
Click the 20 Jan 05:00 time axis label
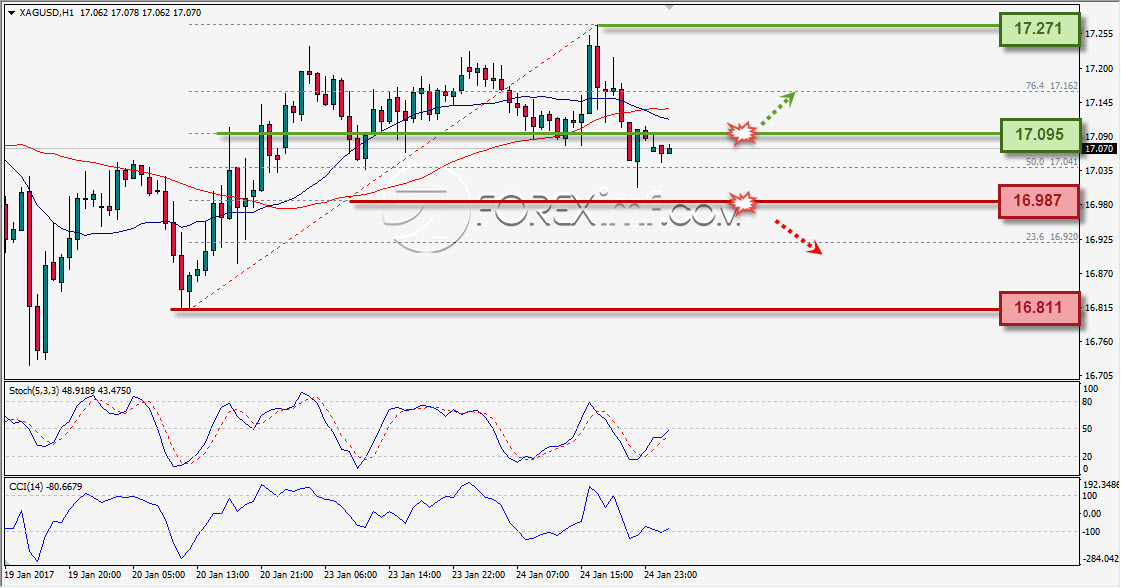pos(159,574)
